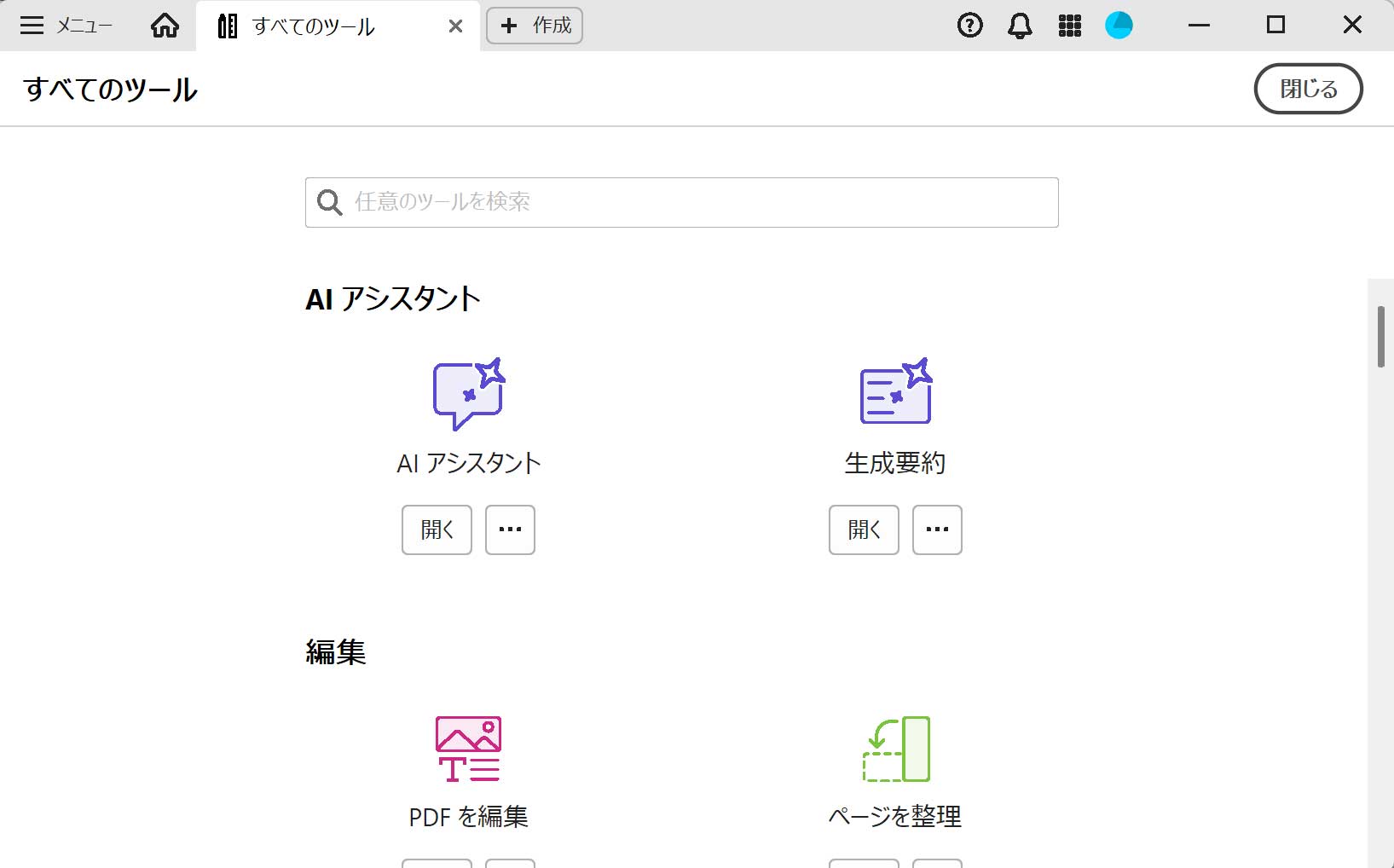This screenshot has width=1394, height=868.
Task: Click the 生成要約 label
Action: [x=895, y=463]
